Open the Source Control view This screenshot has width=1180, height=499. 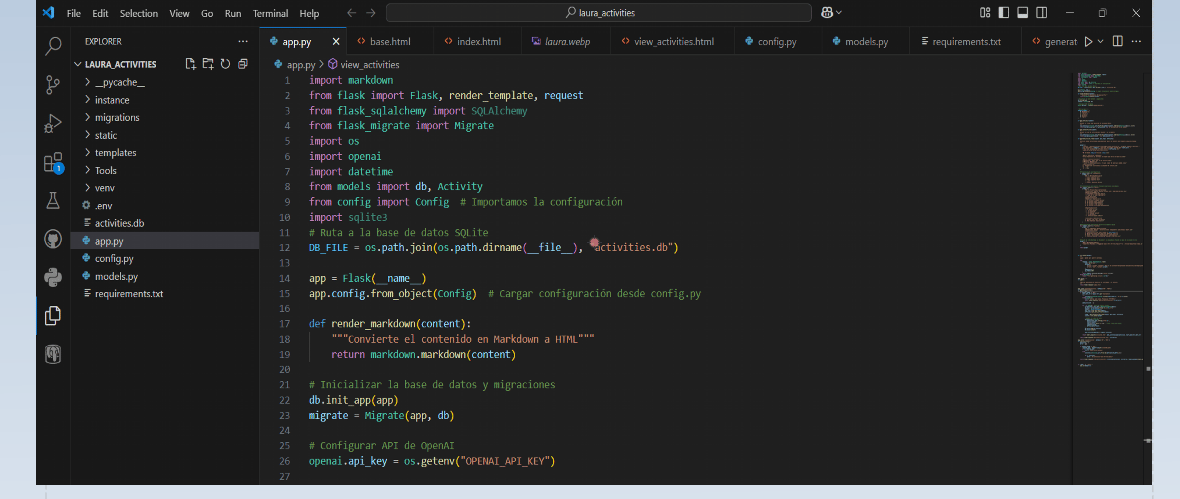coord(53,84)
